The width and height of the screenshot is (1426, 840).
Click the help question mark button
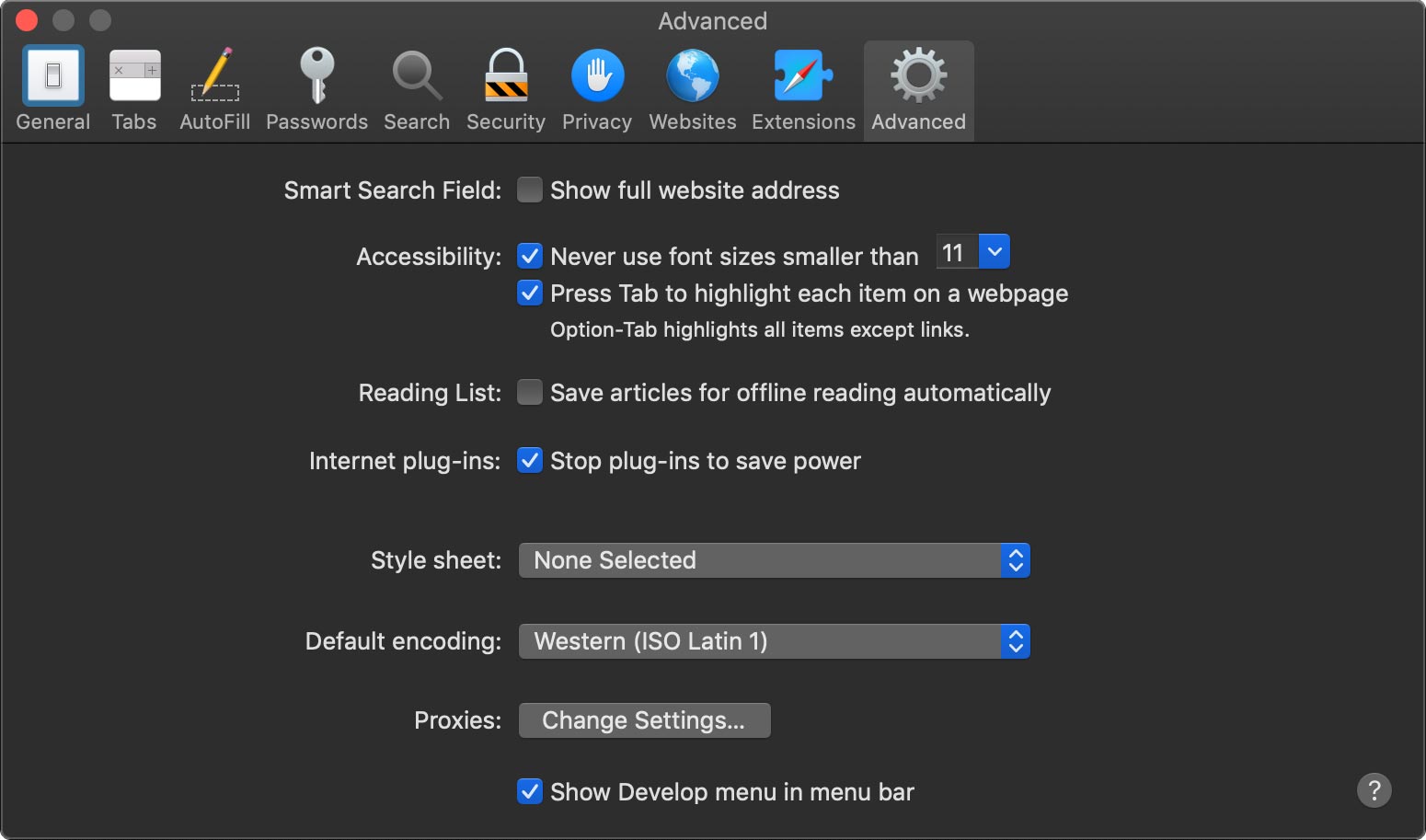pyautogui.click(x=1374, y=790)
